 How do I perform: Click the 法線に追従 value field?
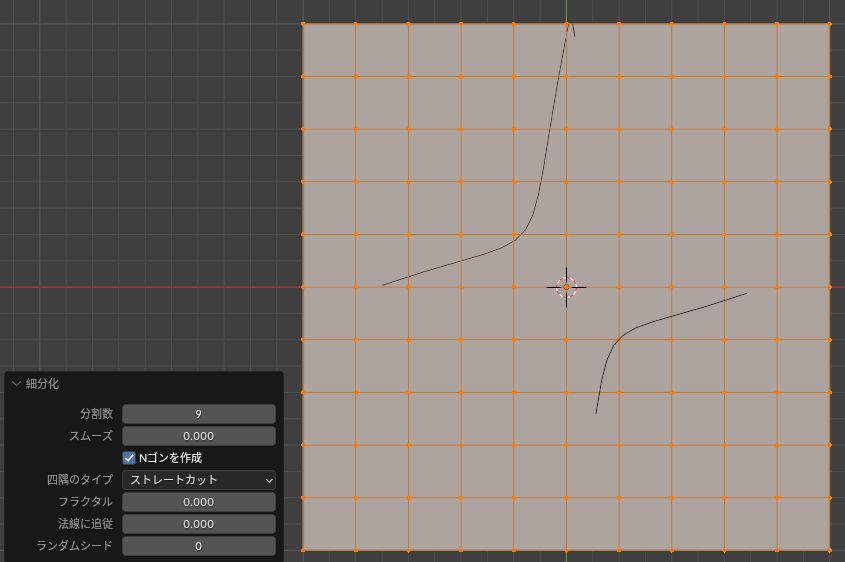tap(199, 524)
